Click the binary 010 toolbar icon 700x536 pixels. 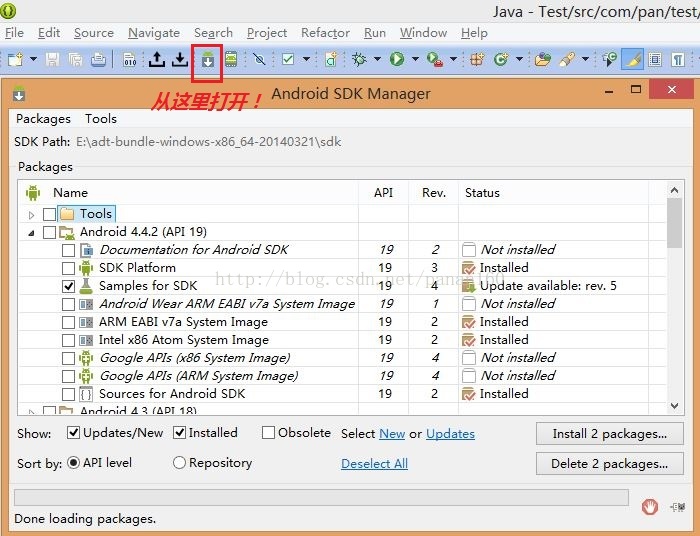click(x=129, y=59)
